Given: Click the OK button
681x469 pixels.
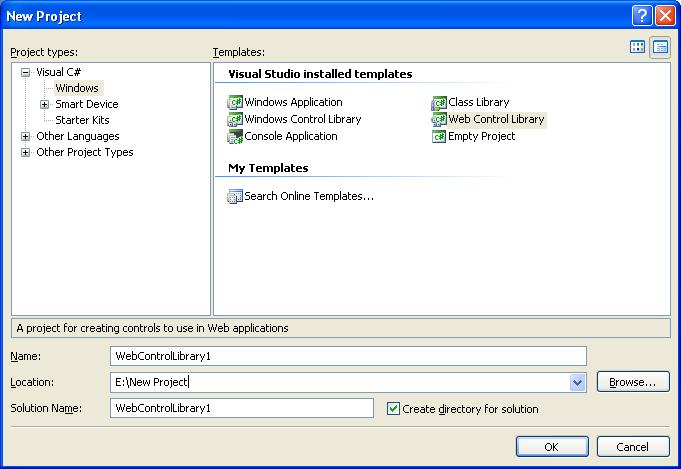Looking at the screenshot, I should coord(552,447).
